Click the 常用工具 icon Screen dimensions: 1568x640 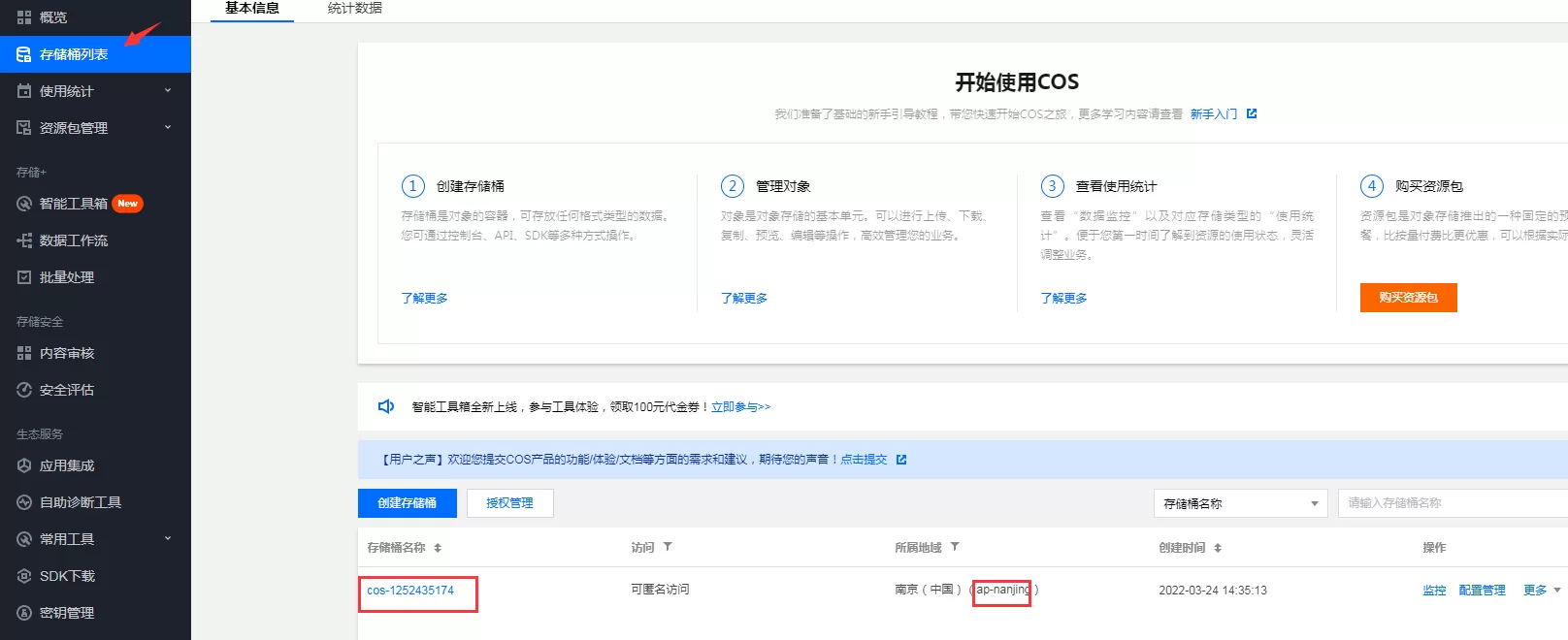pos(24,539)
